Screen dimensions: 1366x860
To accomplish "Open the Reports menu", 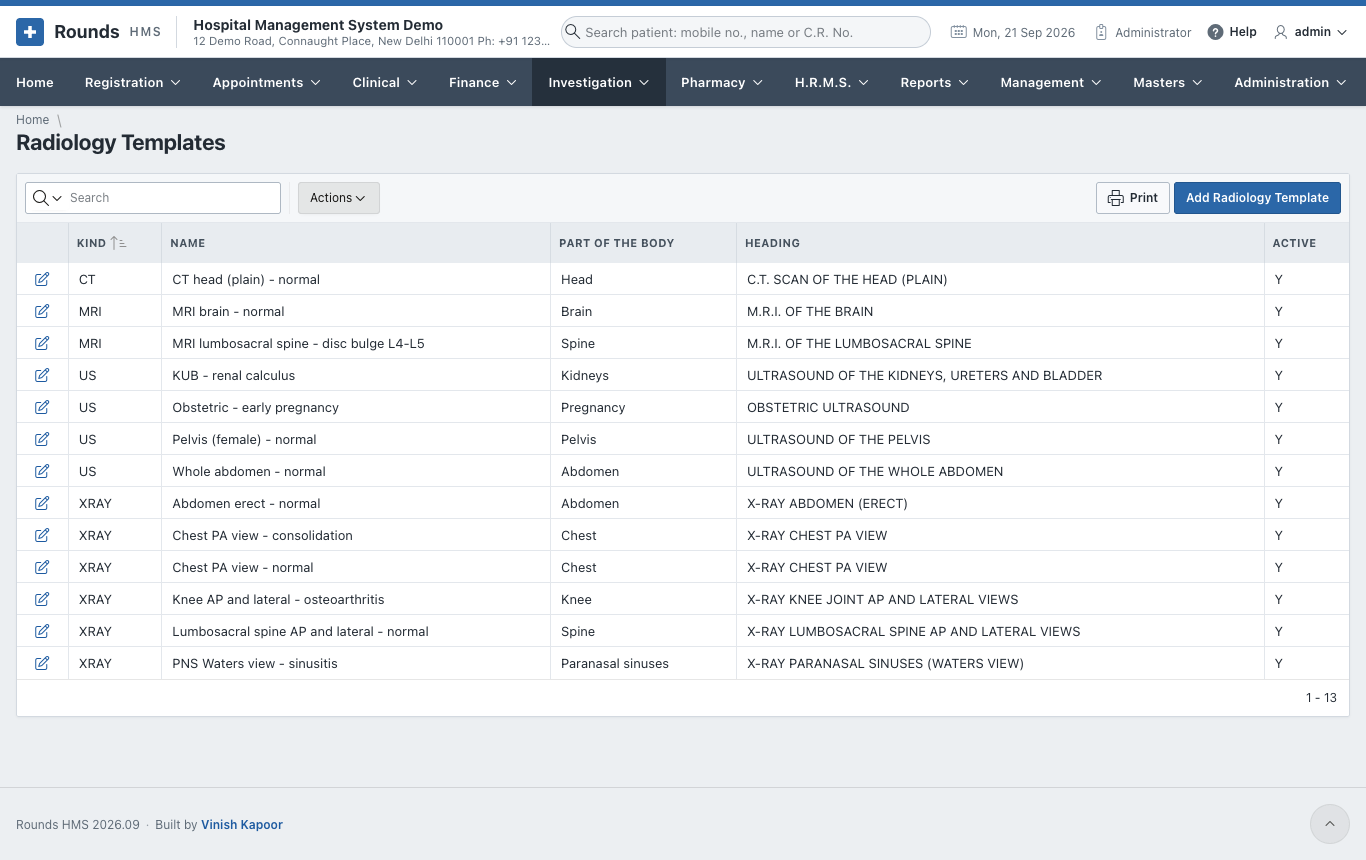I will coord(935,82).
